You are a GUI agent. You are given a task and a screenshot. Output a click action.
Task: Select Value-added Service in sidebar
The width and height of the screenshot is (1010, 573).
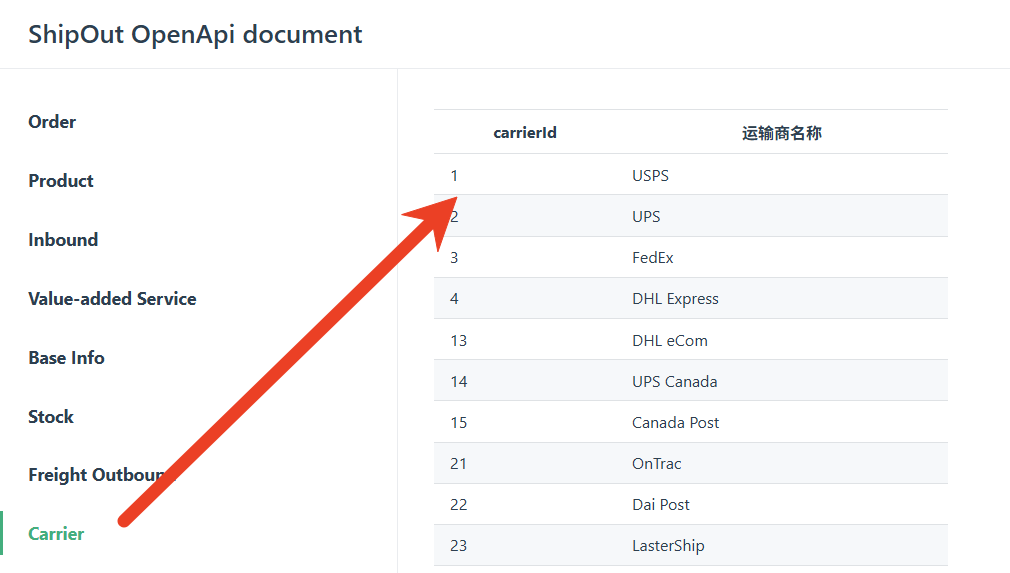[112, 299]
